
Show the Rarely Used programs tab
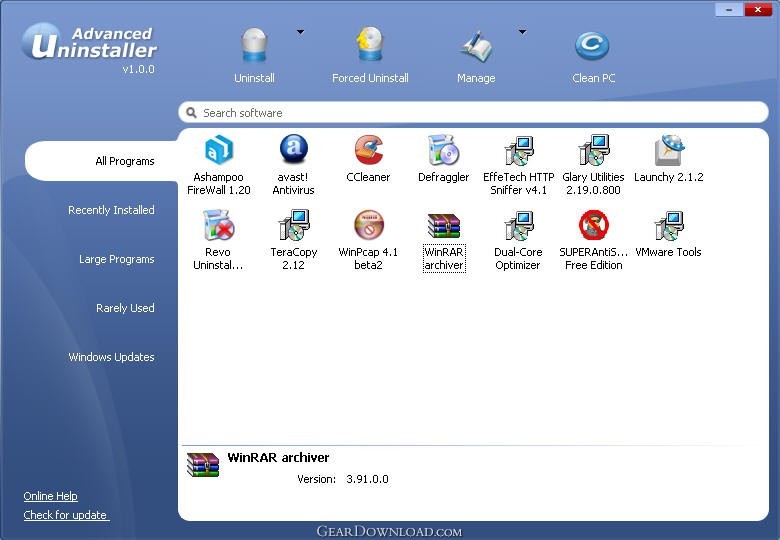click(x=125, y=308)
